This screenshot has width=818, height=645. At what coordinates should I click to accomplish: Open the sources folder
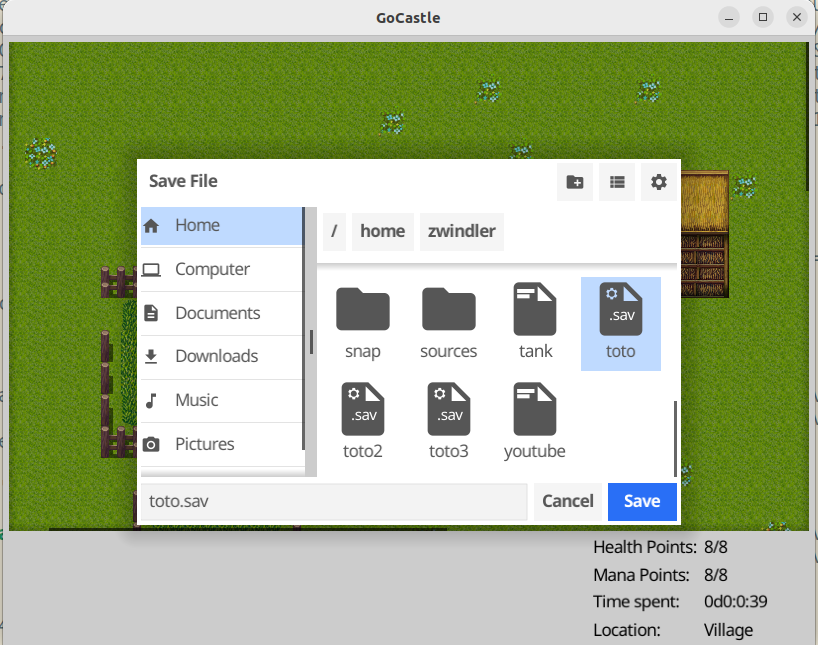(448, 320)
